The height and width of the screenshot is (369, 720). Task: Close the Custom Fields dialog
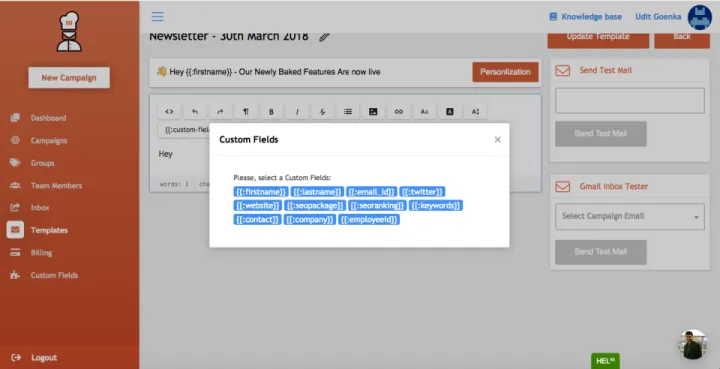tap(497, 140)
